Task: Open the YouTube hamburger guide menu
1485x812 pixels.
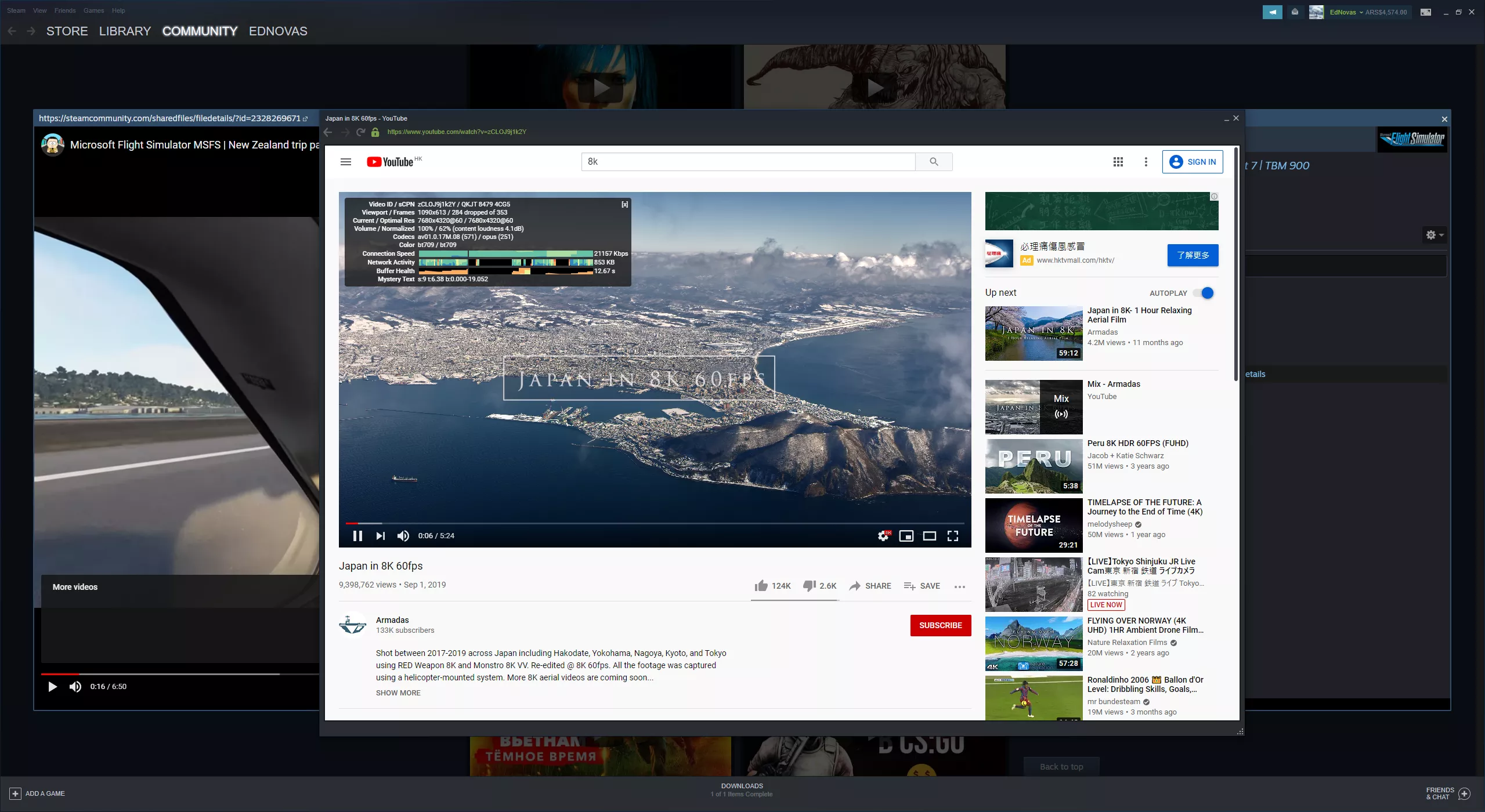Action: click(346, 162)
